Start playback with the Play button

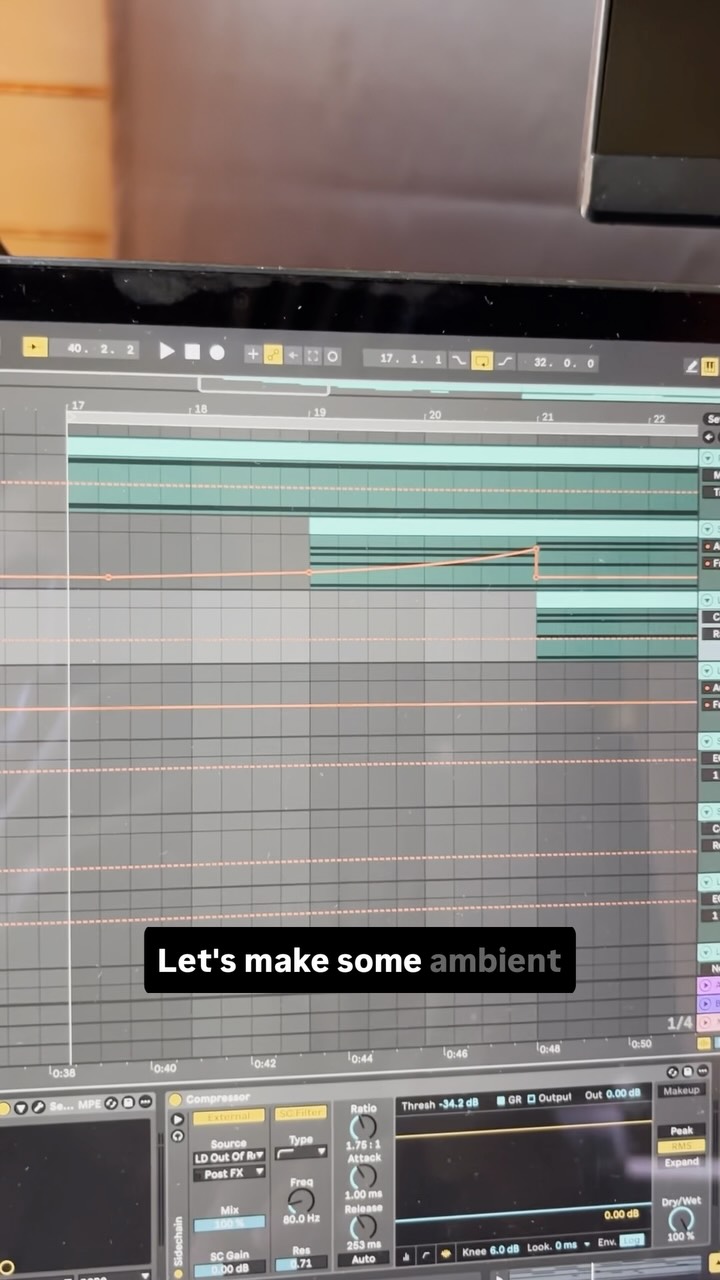tap(166, 351)
